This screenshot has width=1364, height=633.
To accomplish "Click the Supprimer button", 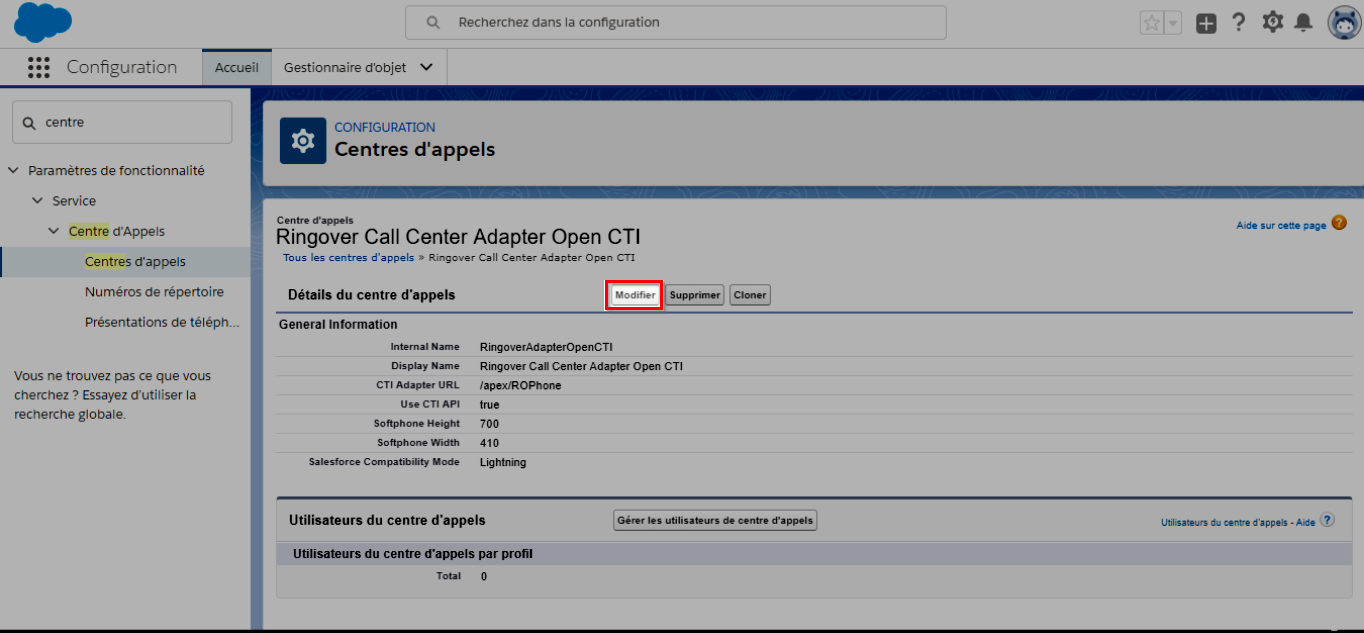I will coord(695,295).
